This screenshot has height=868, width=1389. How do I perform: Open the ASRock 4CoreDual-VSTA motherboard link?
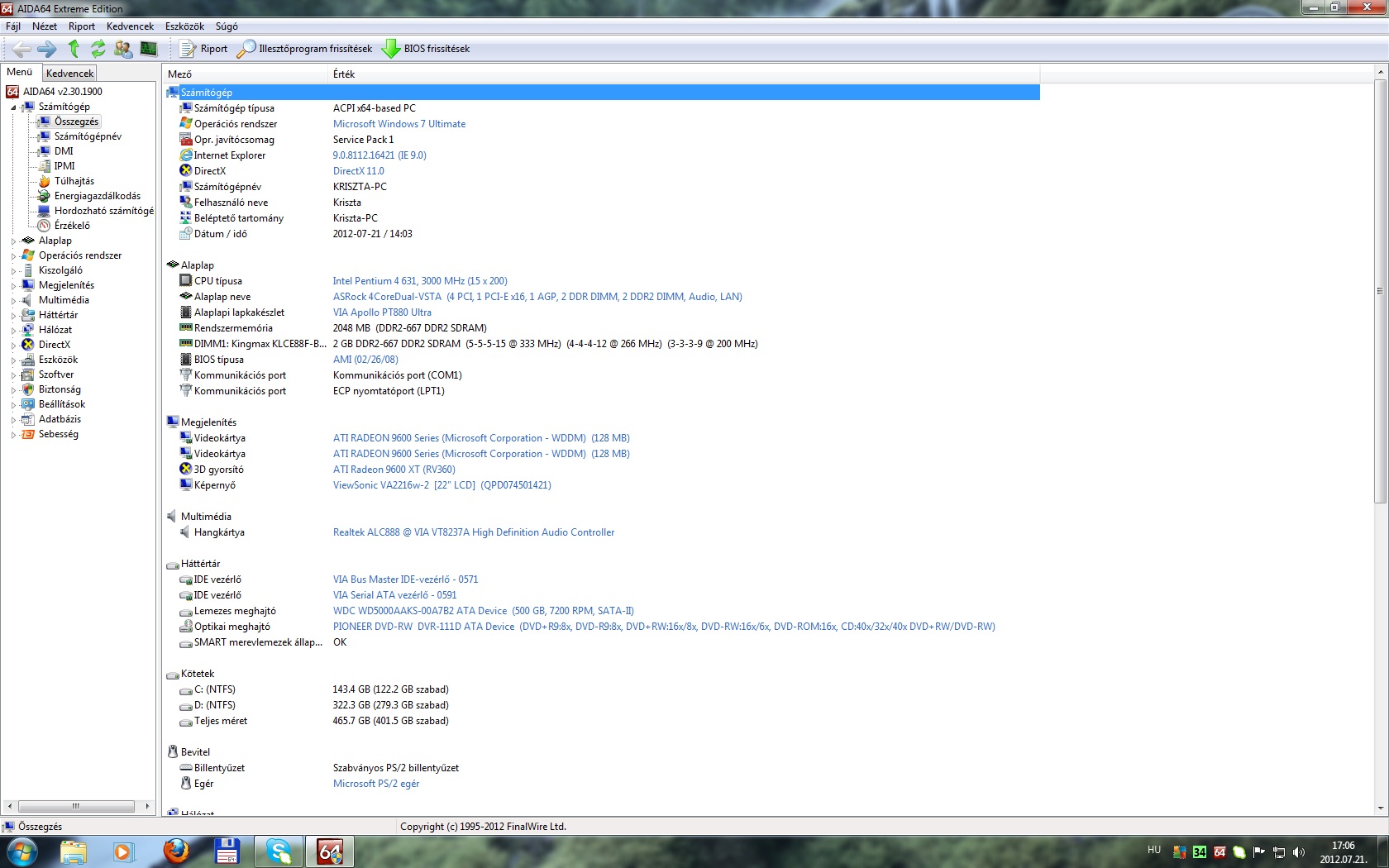coord(537,297)
